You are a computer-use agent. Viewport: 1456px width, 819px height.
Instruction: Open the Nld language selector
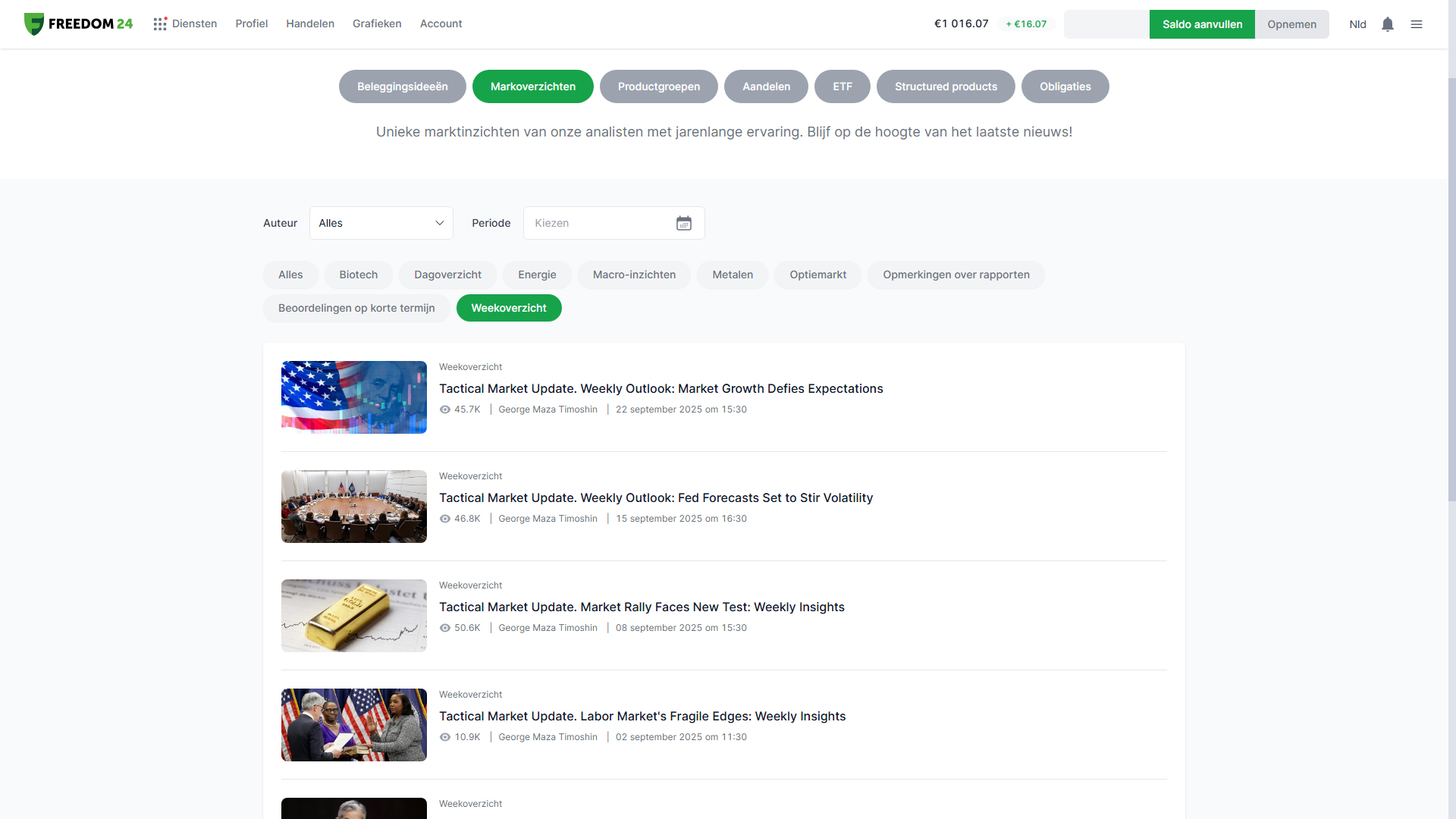[1357, 24]
